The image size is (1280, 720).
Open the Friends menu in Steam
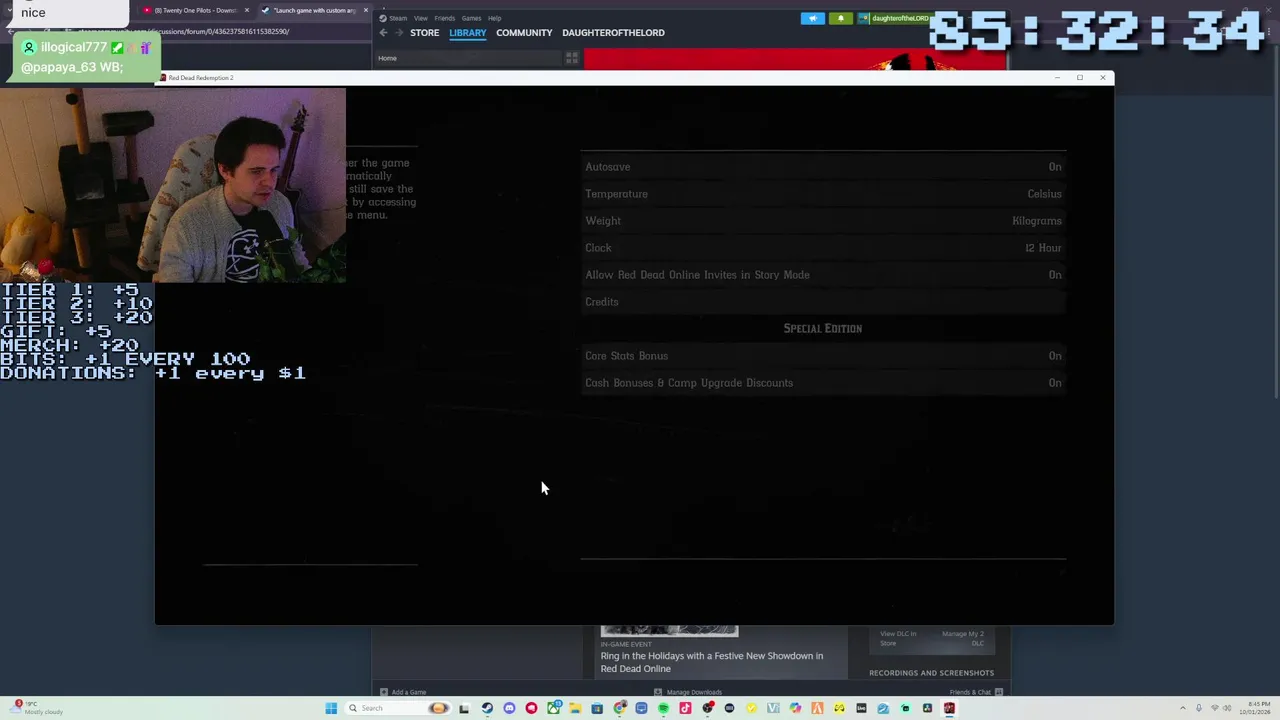click(445, 18)
